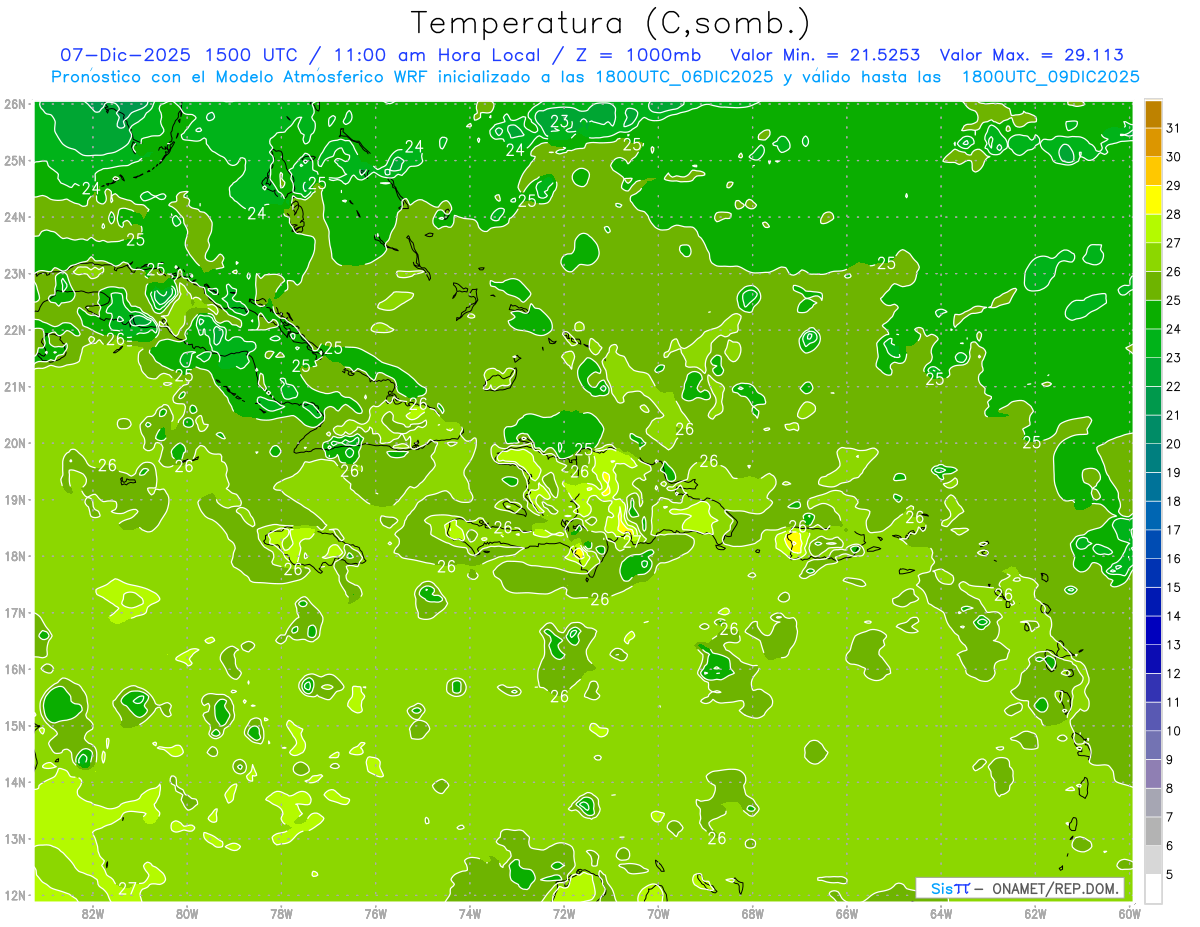The height and width of the screenshot is (927, 1200).
Task: Click the '28' value on the color legend
Action: (x=1173, y=214)
